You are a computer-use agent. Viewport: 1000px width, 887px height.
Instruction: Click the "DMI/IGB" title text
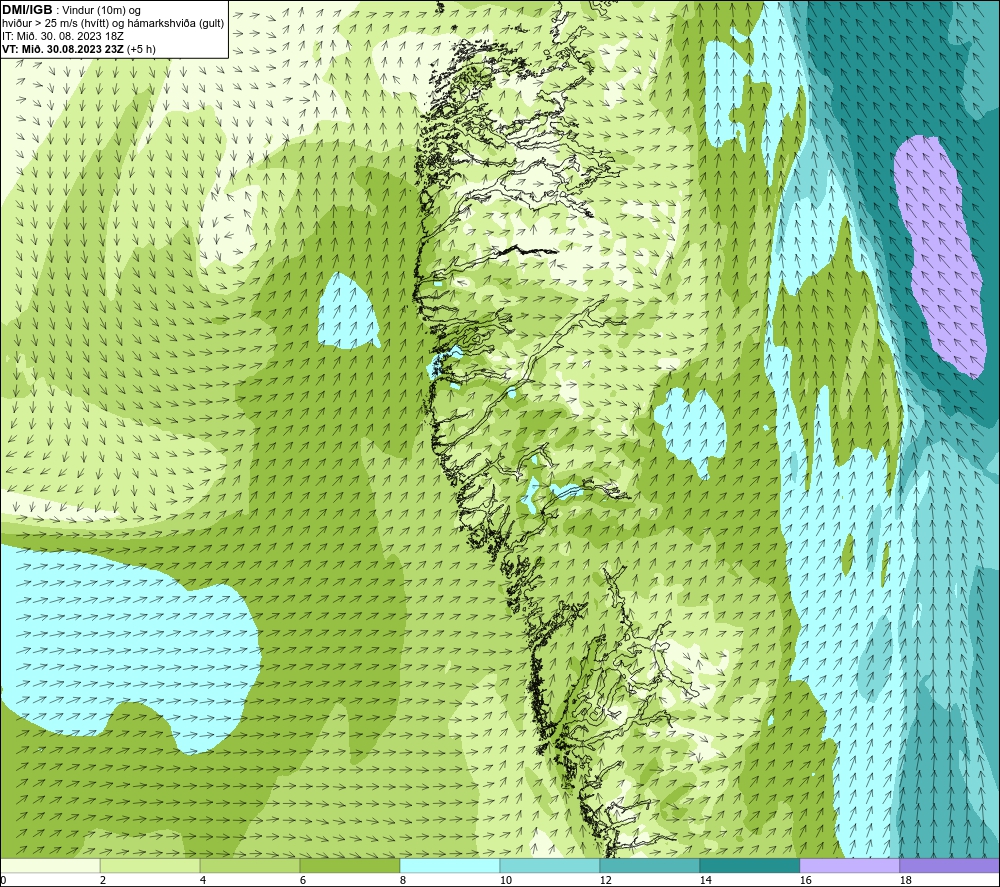coord(27,10)
